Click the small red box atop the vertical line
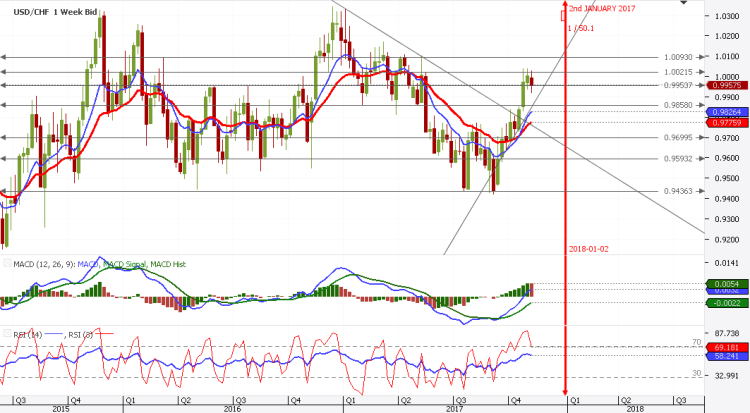The height and width of the screenshot is (413, 750). [x=565, y=14]
